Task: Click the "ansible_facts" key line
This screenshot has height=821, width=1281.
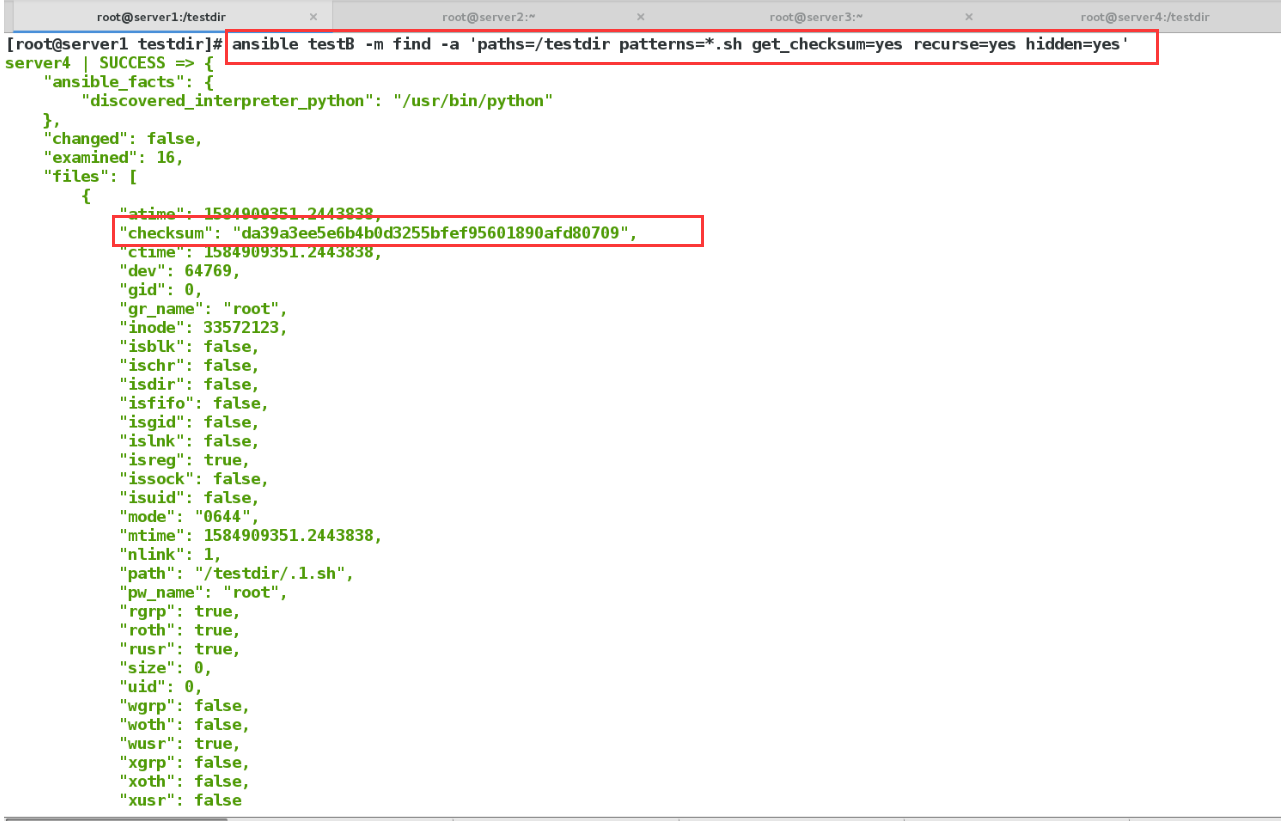Action: [x=128, y=82]
